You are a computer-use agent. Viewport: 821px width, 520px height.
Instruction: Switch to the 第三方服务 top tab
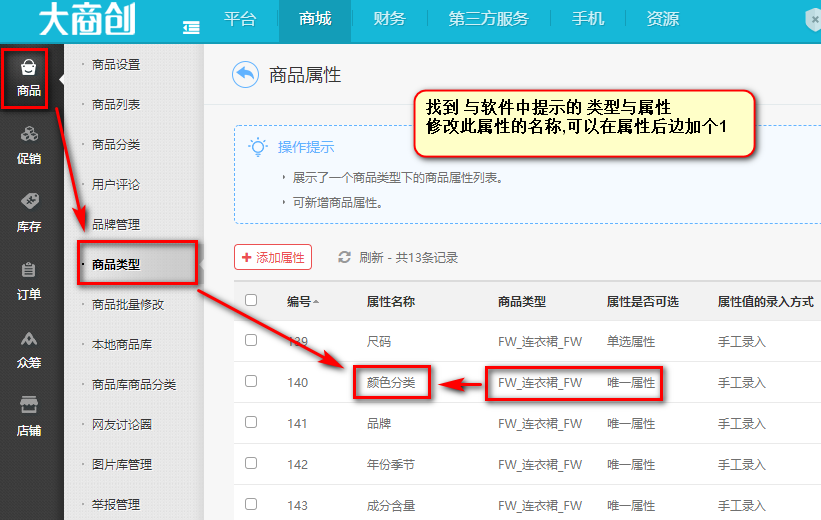point(489,19)
